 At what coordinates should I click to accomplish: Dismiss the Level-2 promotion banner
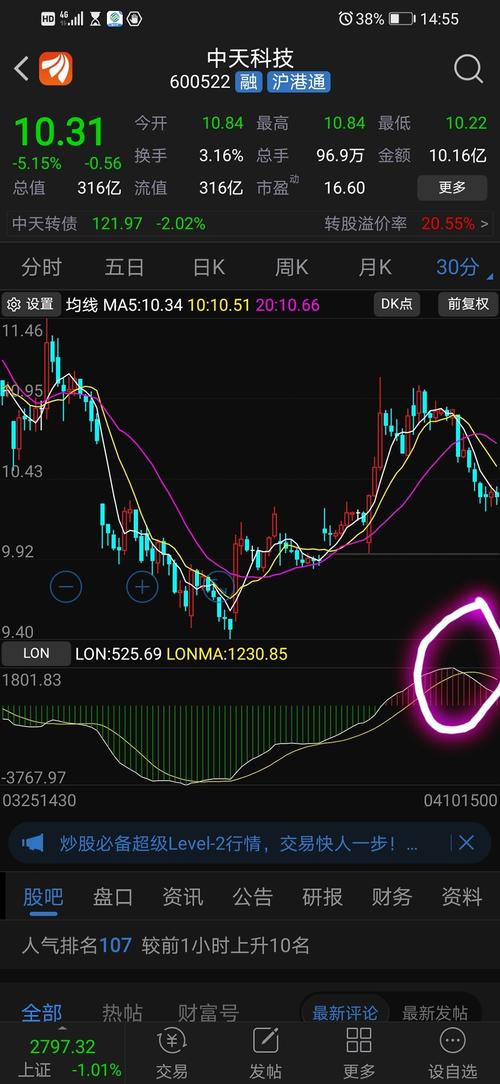467,843
